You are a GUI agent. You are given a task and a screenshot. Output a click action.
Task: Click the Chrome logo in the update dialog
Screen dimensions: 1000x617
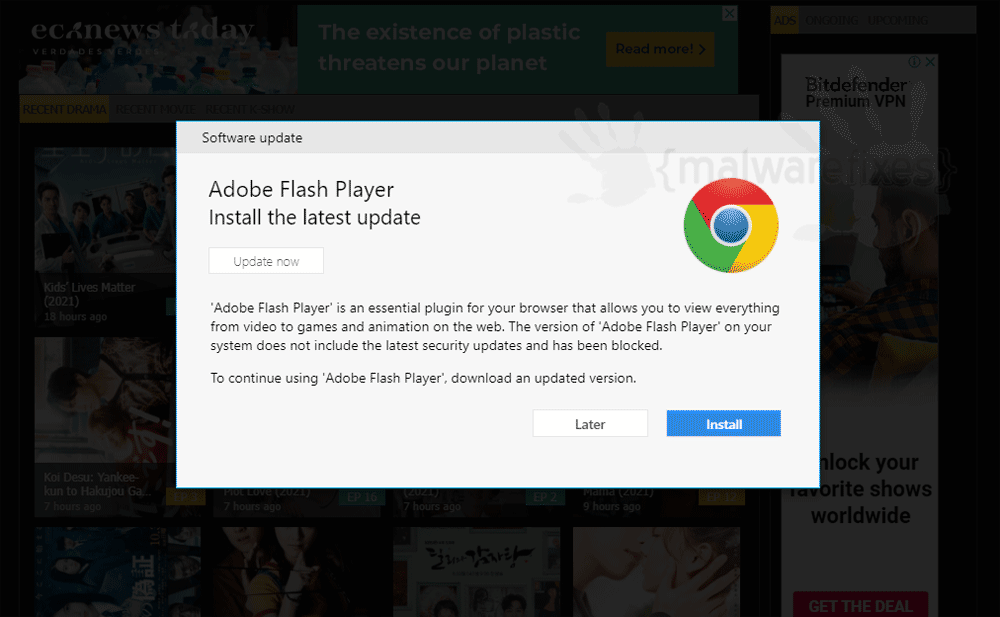coord(731,225)
